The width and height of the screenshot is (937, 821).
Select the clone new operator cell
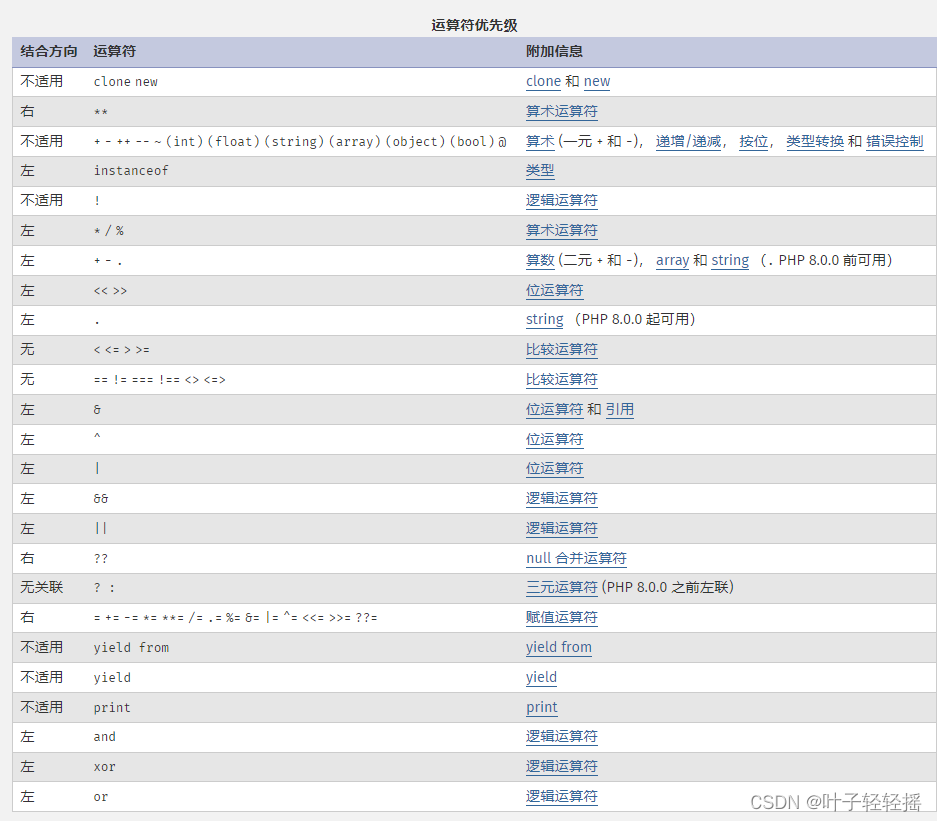click(125, 82)
